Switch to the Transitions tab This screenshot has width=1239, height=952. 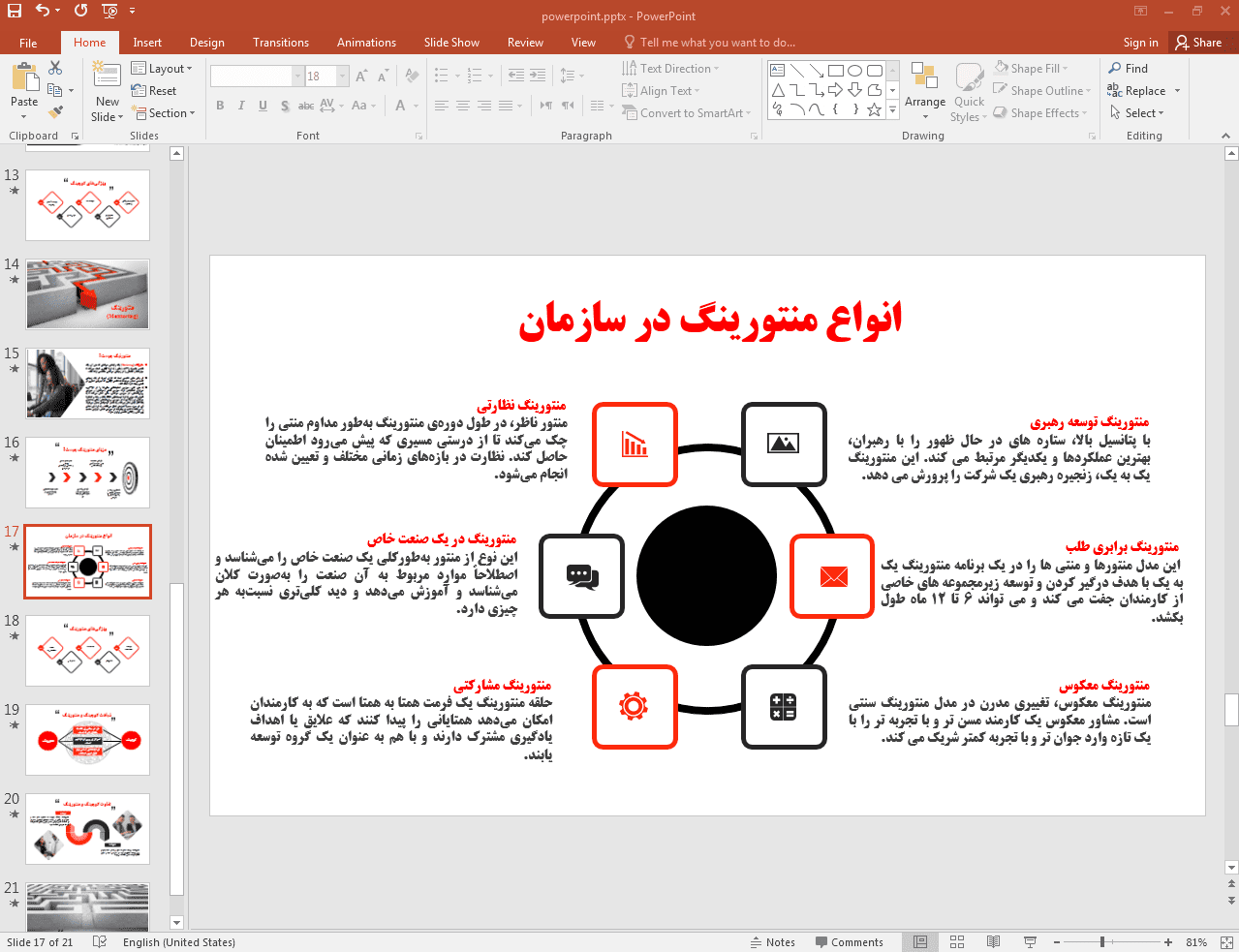(281, 43)
